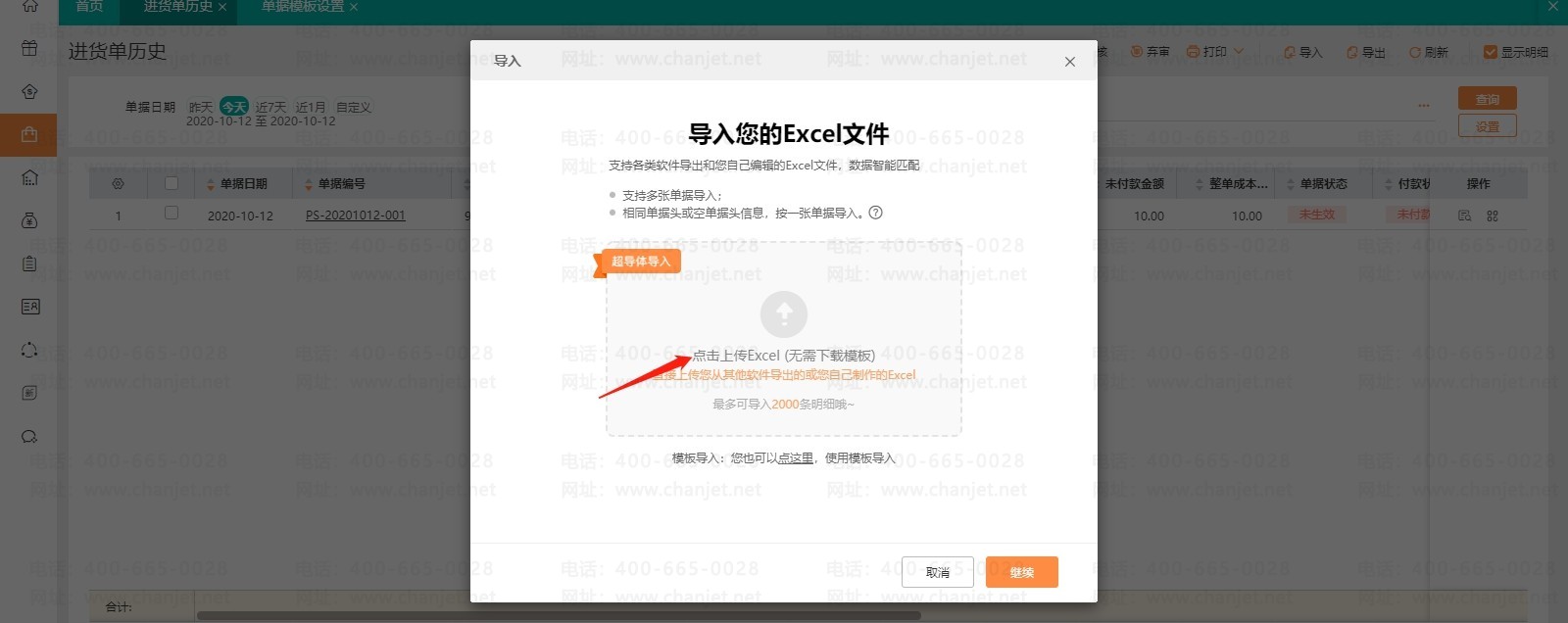Open the money bag icon in left sidebar
1568x623 pixels.
click(x=29, y=220)
